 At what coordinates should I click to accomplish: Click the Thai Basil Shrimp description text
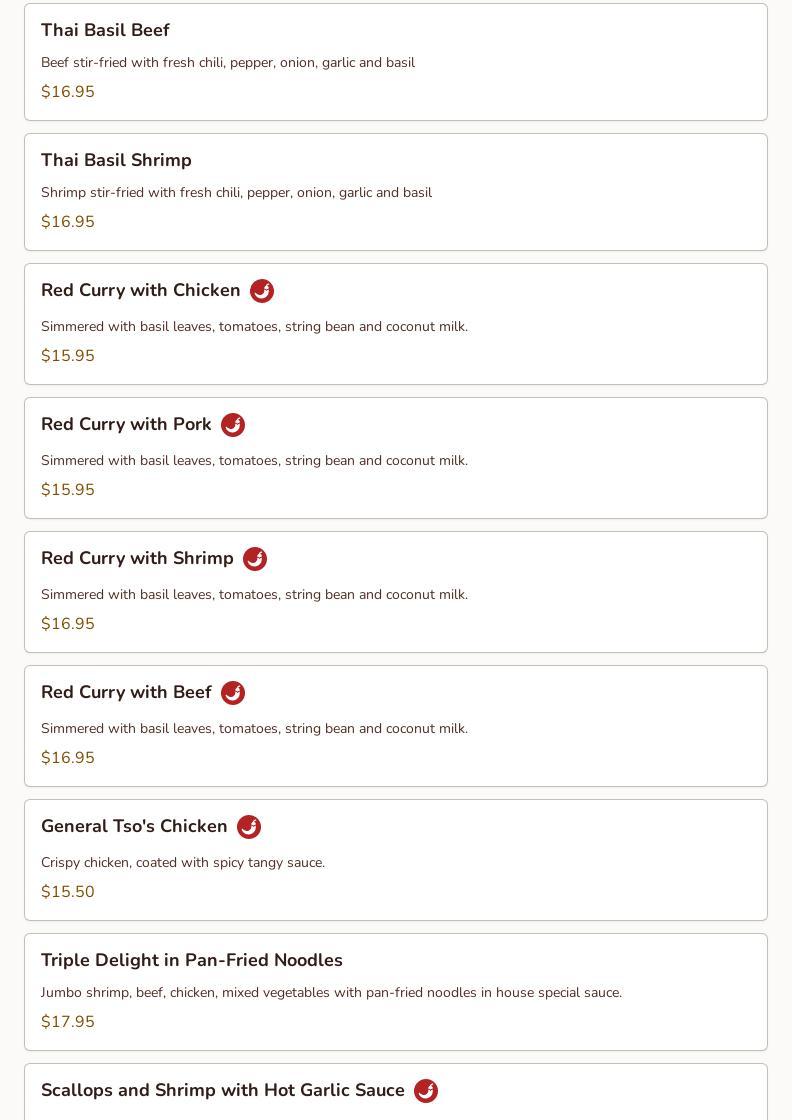pos(236,192)
